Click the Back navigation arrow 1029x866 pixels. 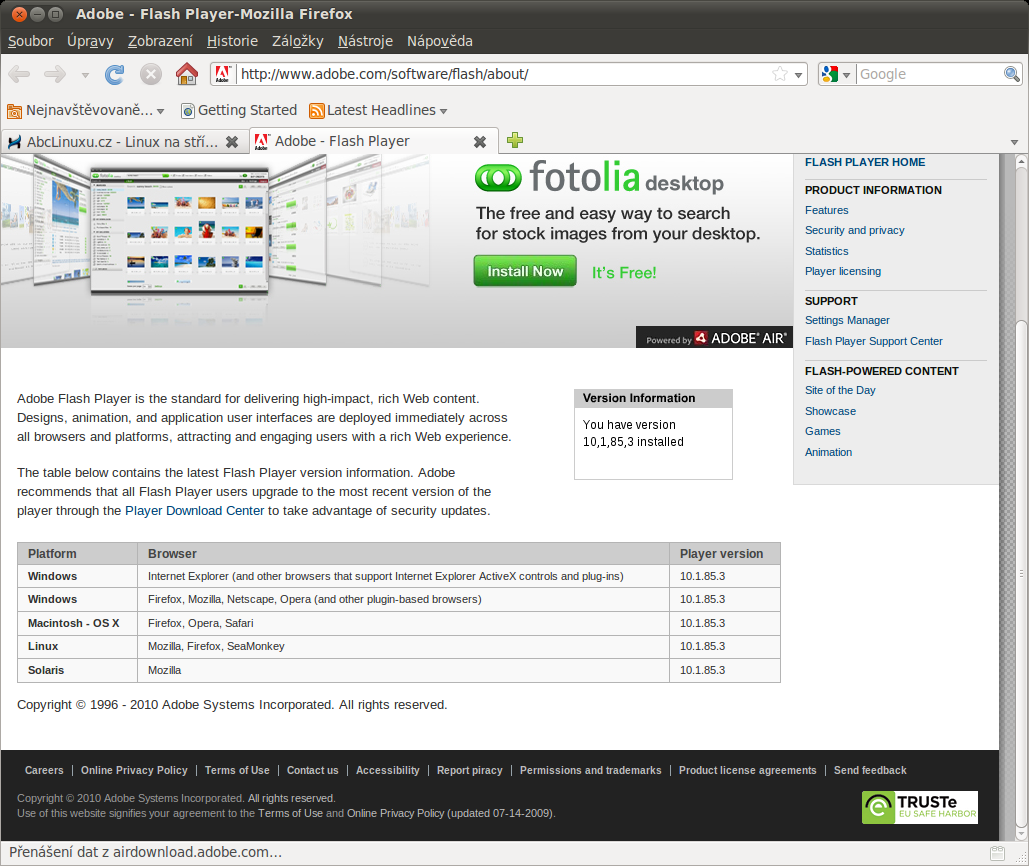19,74
